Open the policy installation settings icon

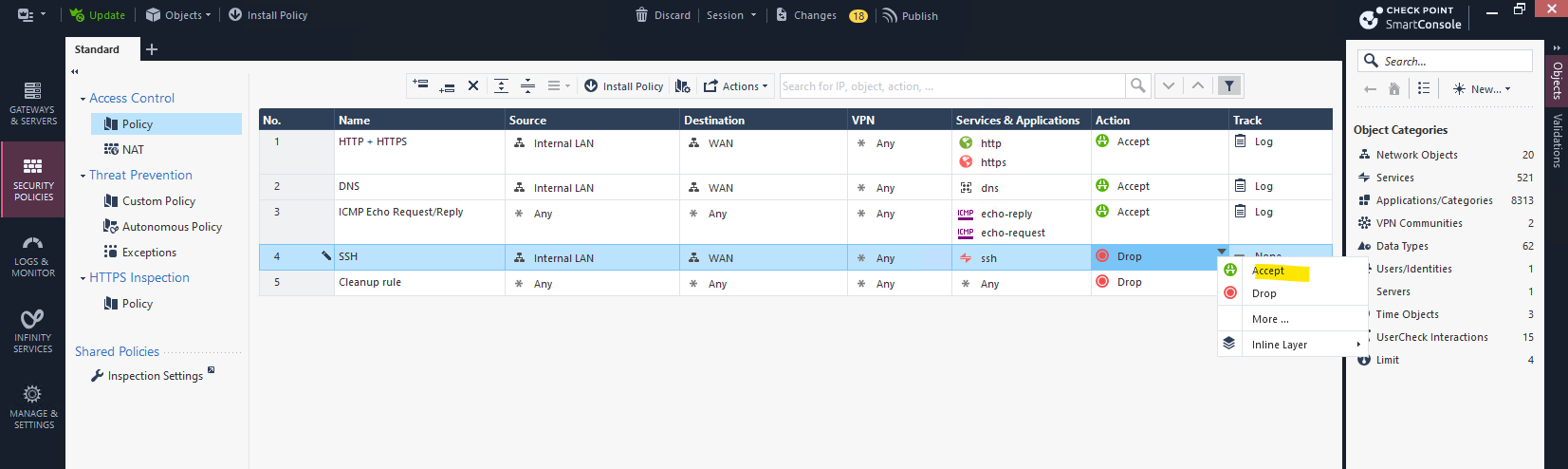pos(682,85)
